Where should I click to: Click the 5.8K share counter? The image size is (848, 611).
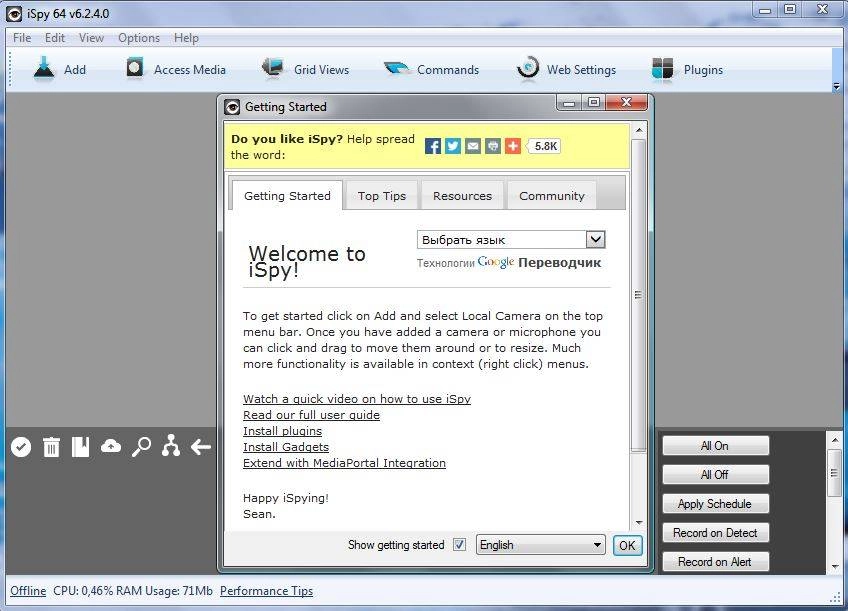545,146
